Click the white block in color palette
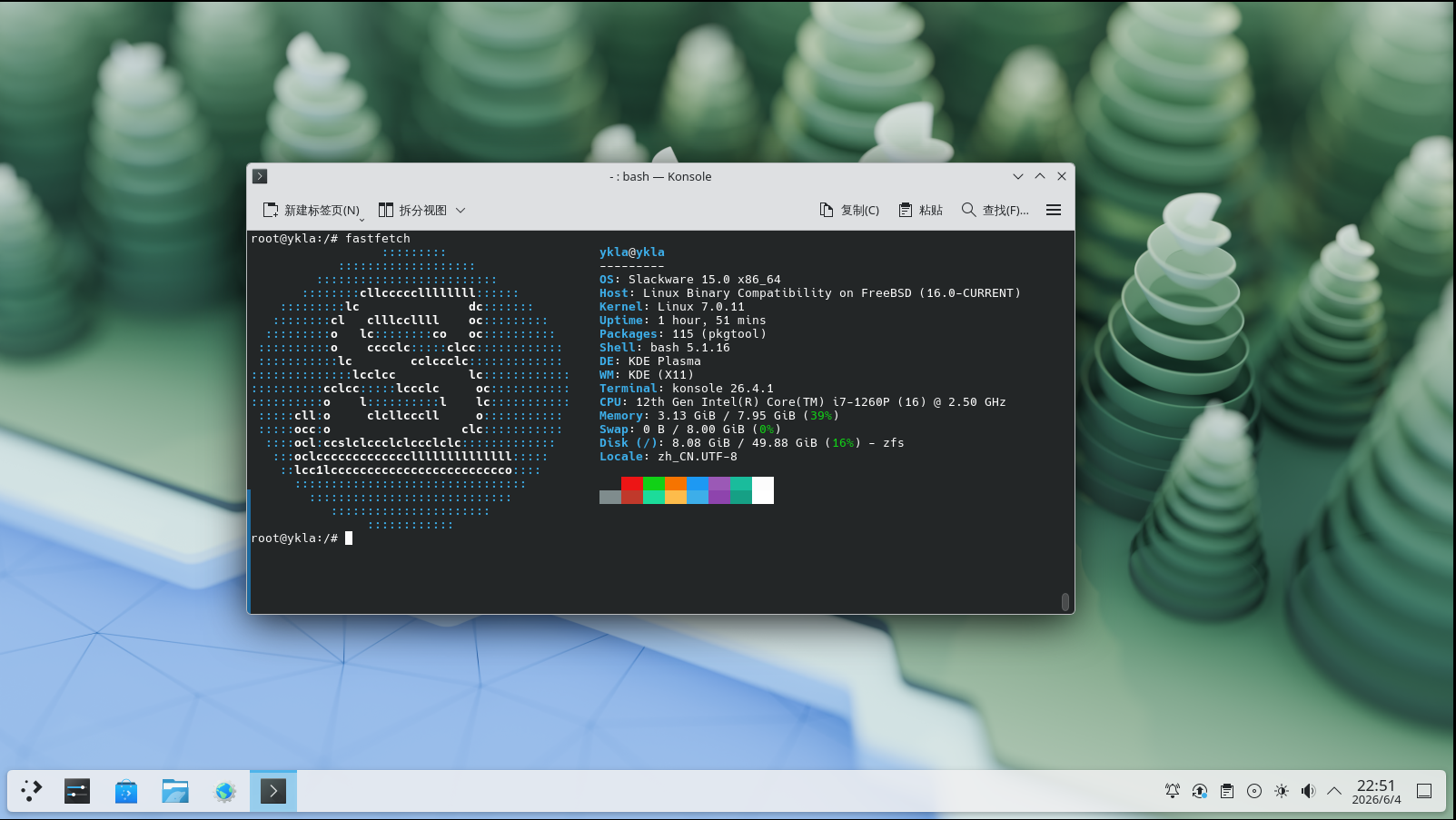Image resolution: width=1456 pixels, height=820 pixels. tap(763, 490)
